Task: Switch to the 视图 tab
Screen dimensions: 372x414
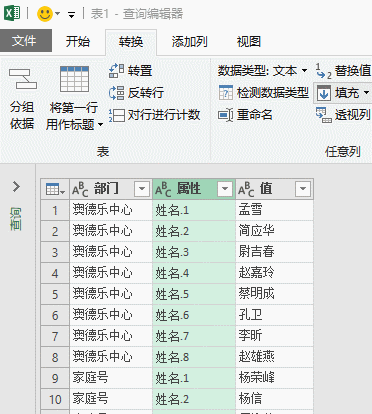Action: click(249, 42)
